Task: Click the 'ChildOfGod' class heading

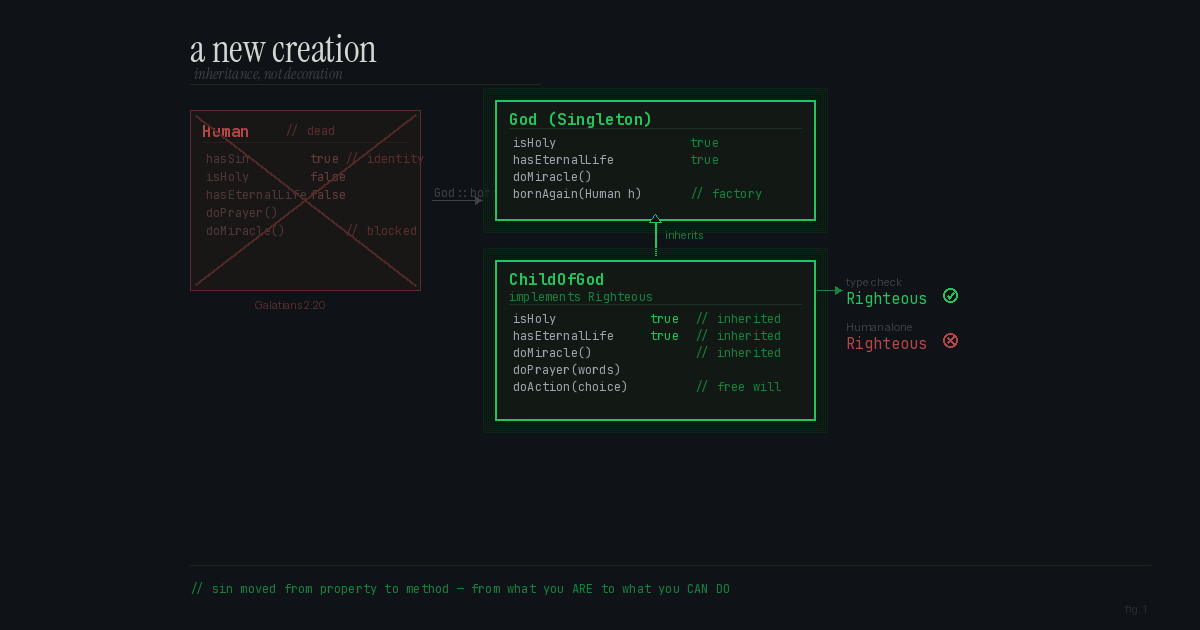Action: pyautogui.click(x=556, y=279)
